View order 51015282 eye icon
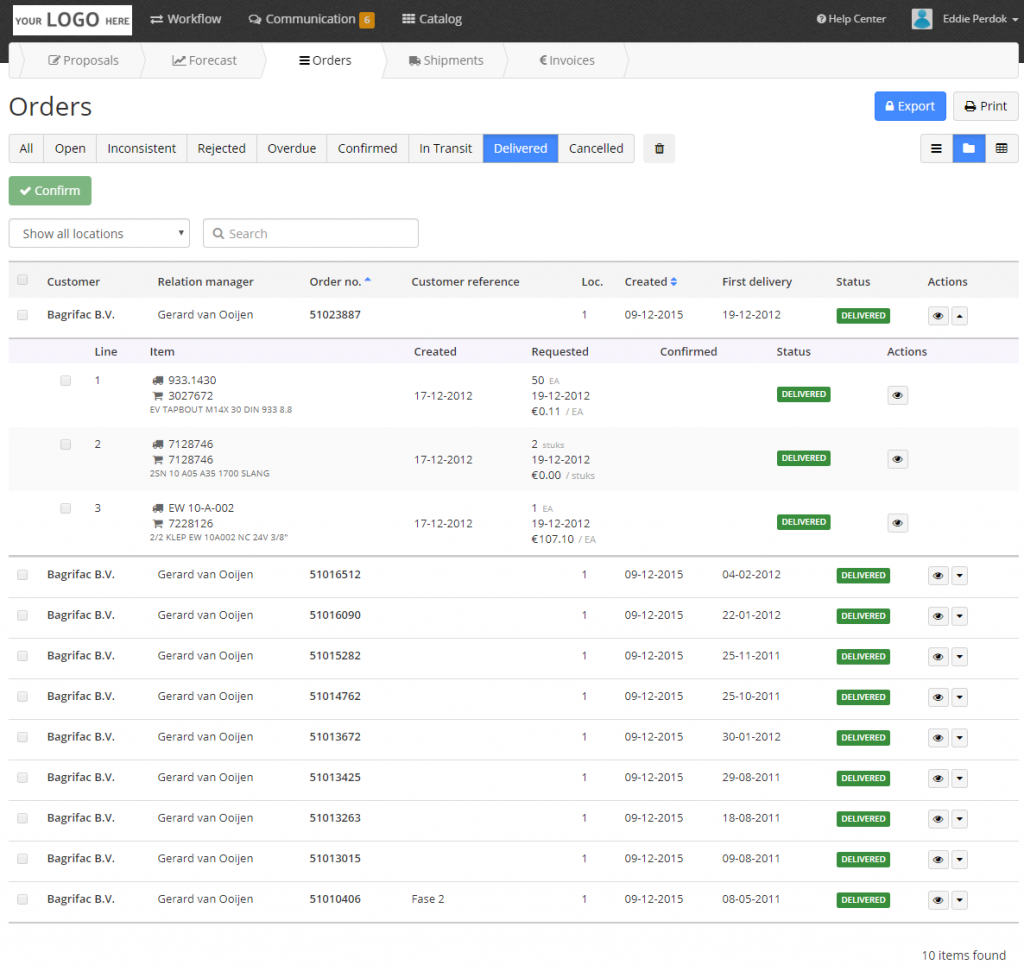Image resolution: width=1024 pixels, height=971 pixels. coord(938,657)
